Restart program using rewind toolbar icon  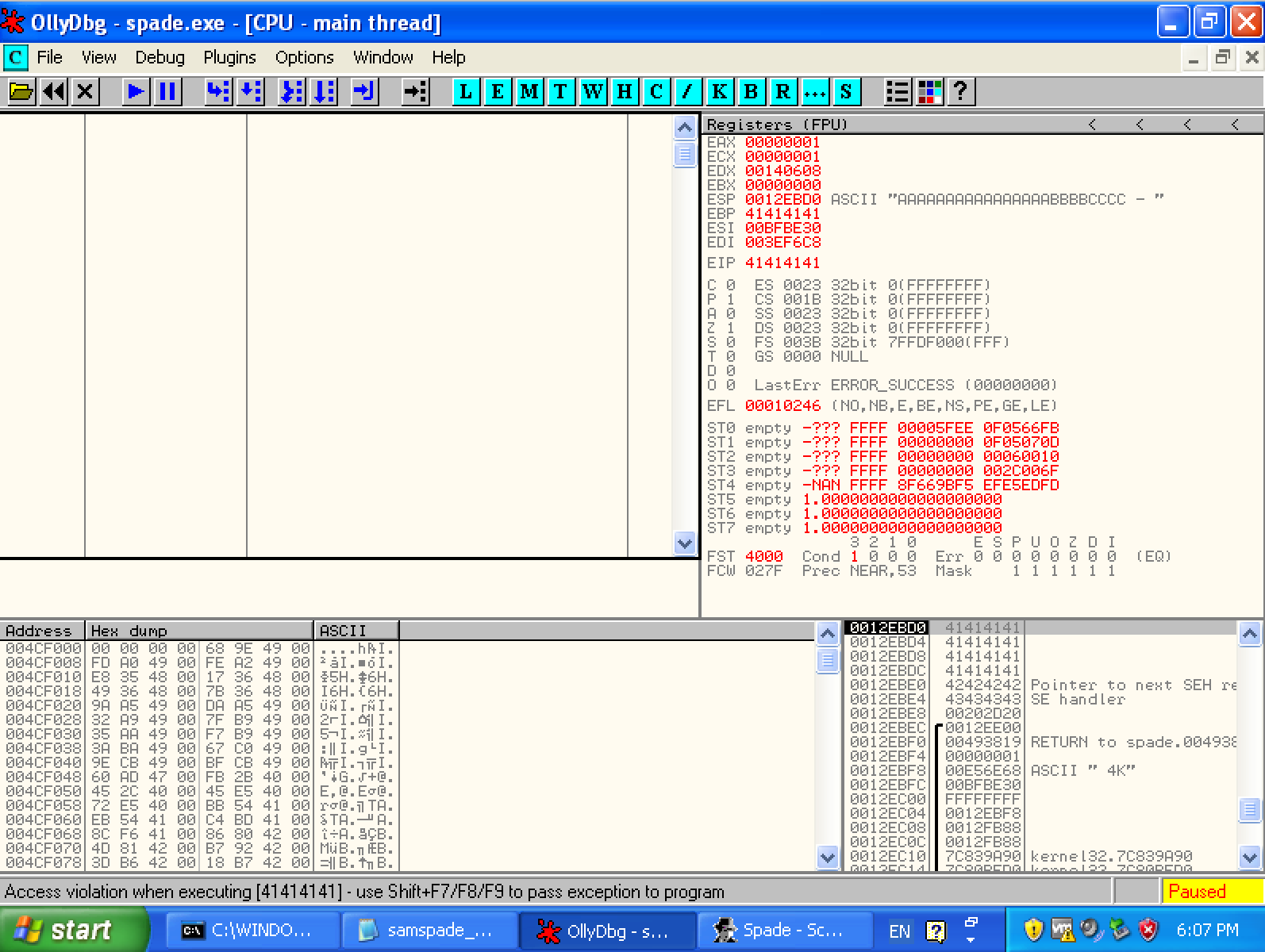[53, 92]
